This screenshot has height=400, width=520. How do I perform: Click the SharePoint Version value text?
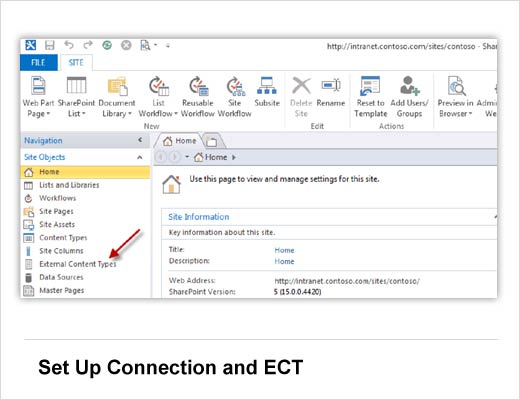pyautogui.click(x=297, y=292)
